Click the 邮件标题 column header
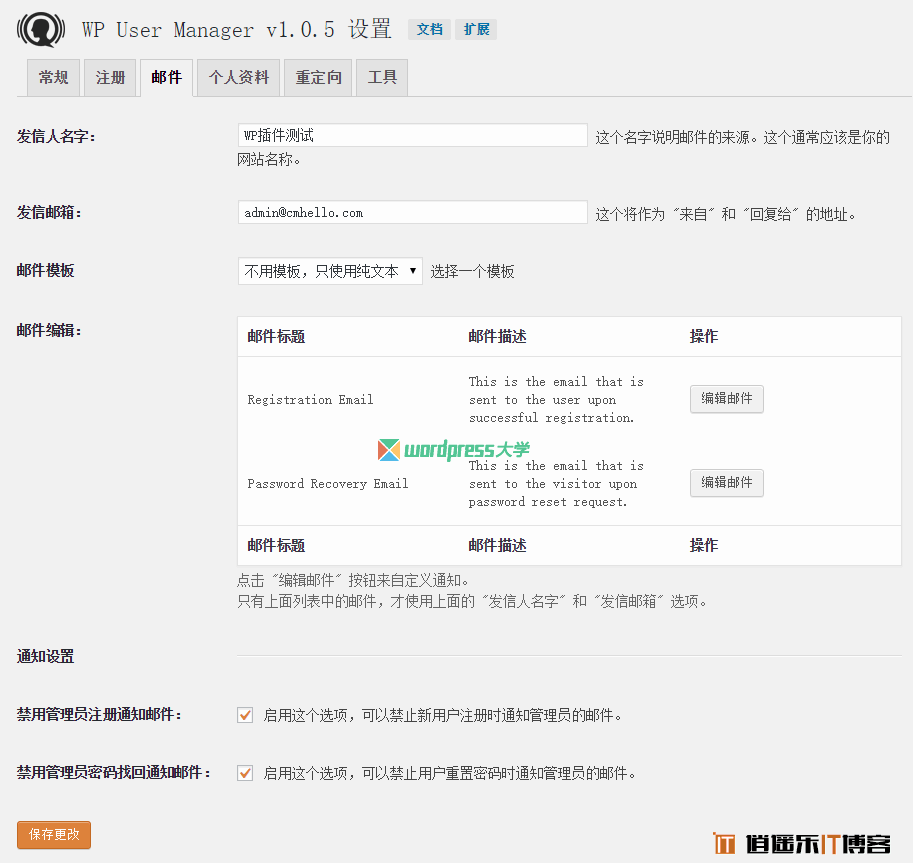Image resolution: width=913 pixels, height=863 pixels. (x=276, y=337)
